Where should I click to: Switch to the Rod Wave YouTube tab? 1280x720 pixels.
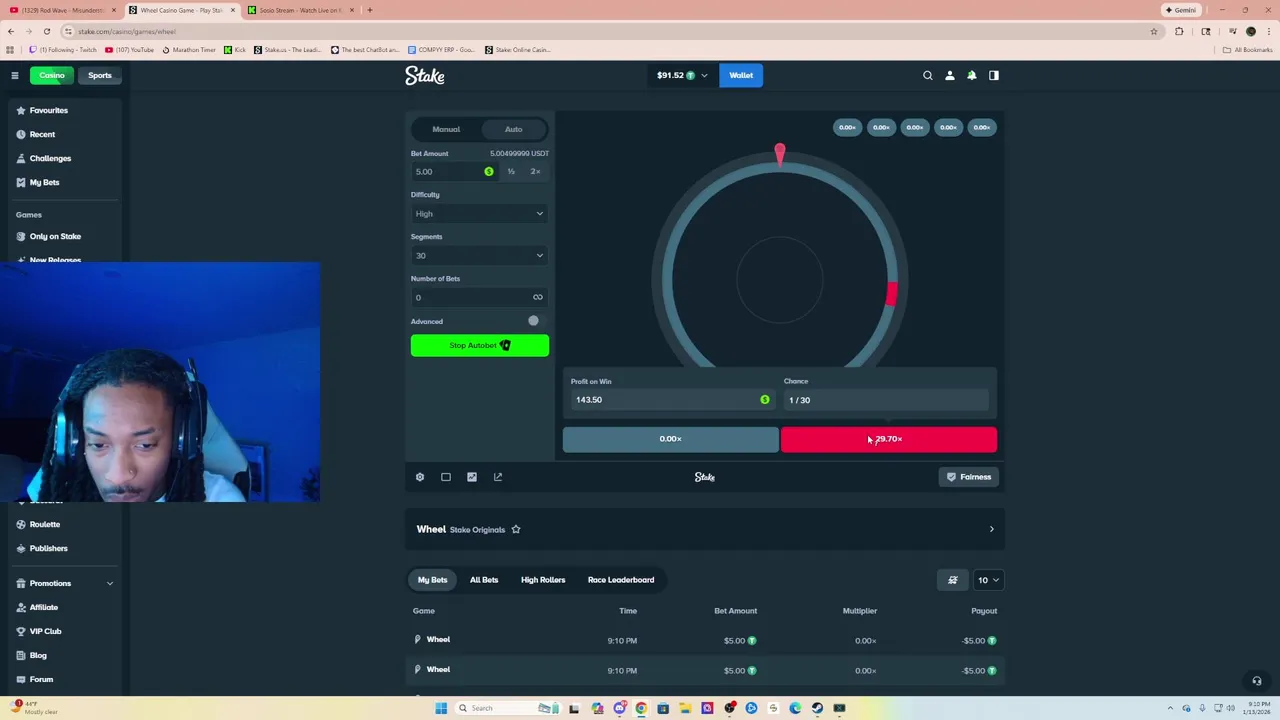click(63, 10)
